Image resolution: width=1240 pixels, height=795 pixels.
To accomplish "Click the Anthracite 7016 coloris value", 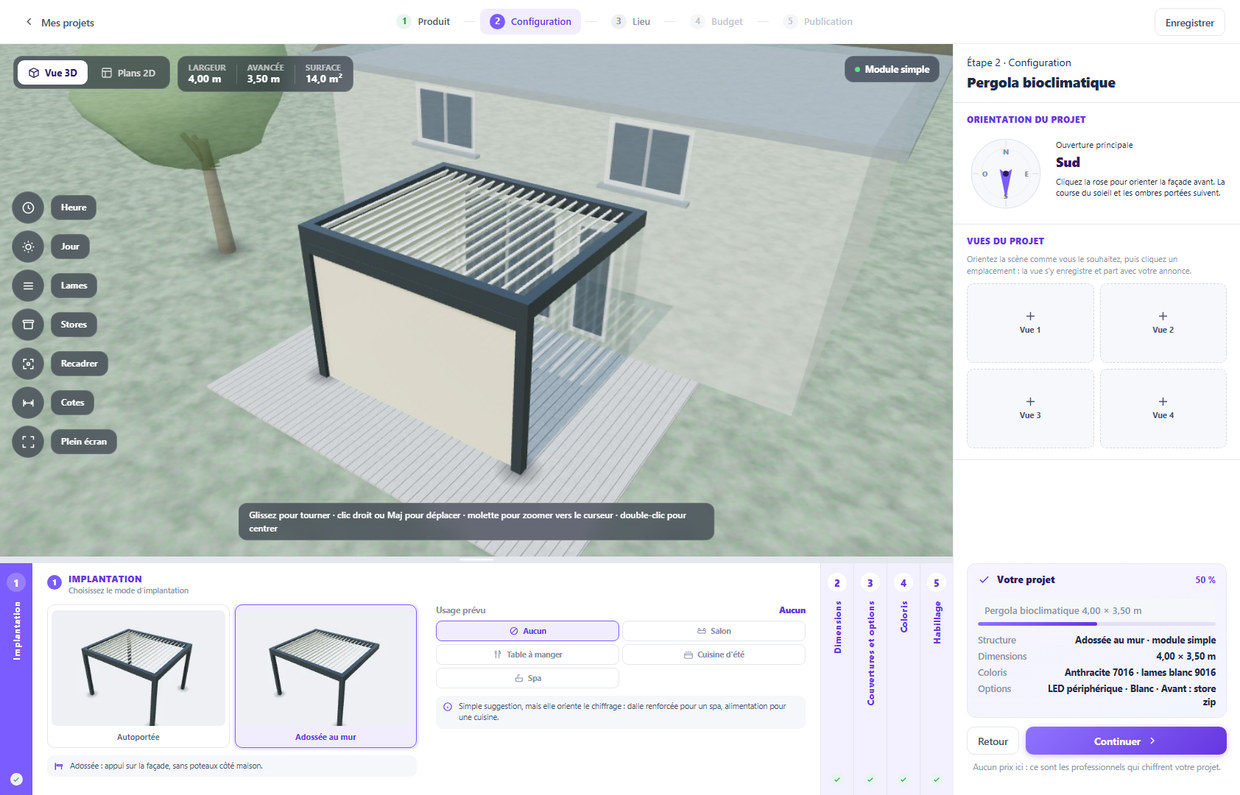I will [x=1140, y=673].
